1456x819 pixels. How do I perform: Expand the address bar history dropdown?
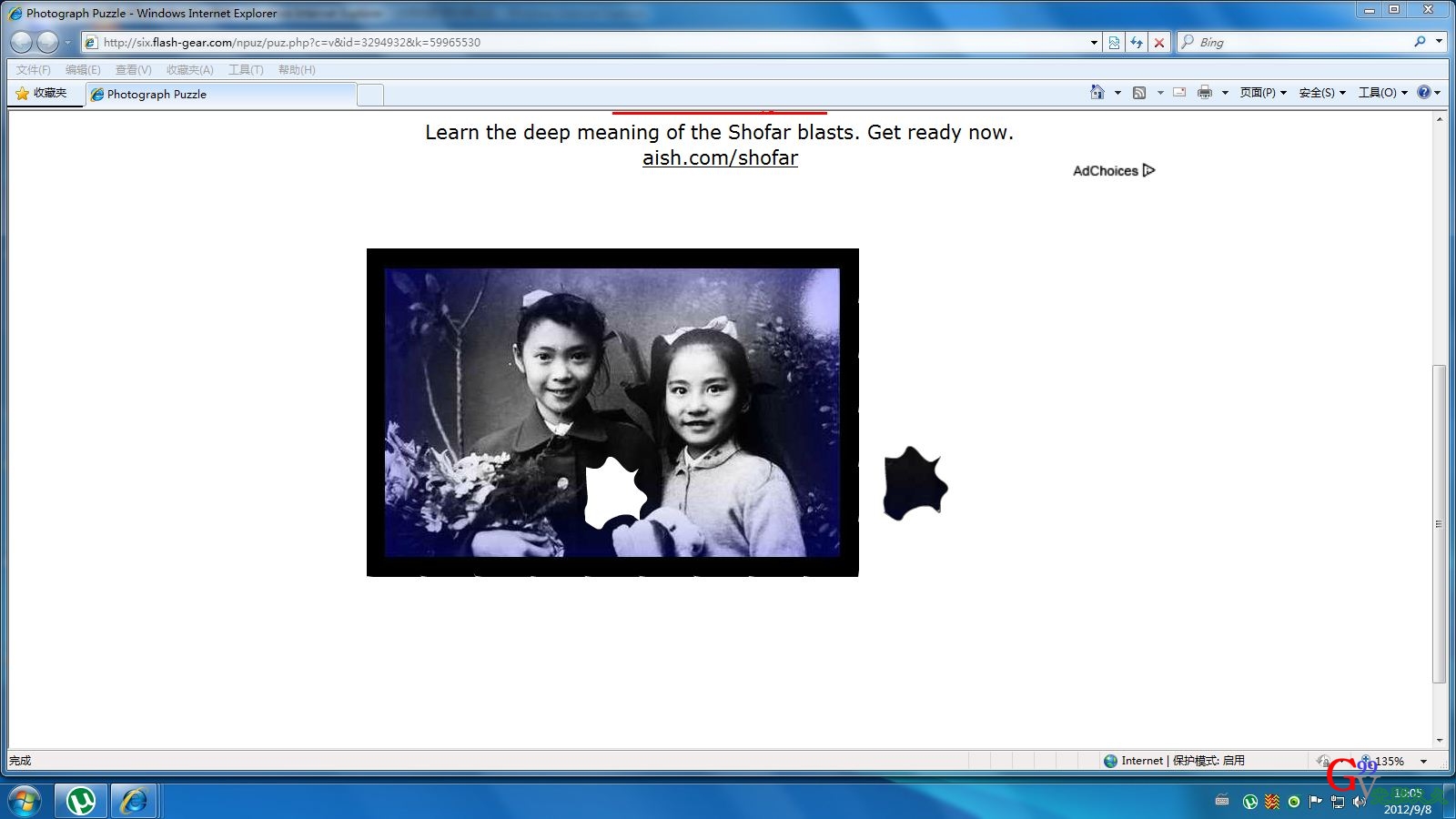[x=1094, y=42]
